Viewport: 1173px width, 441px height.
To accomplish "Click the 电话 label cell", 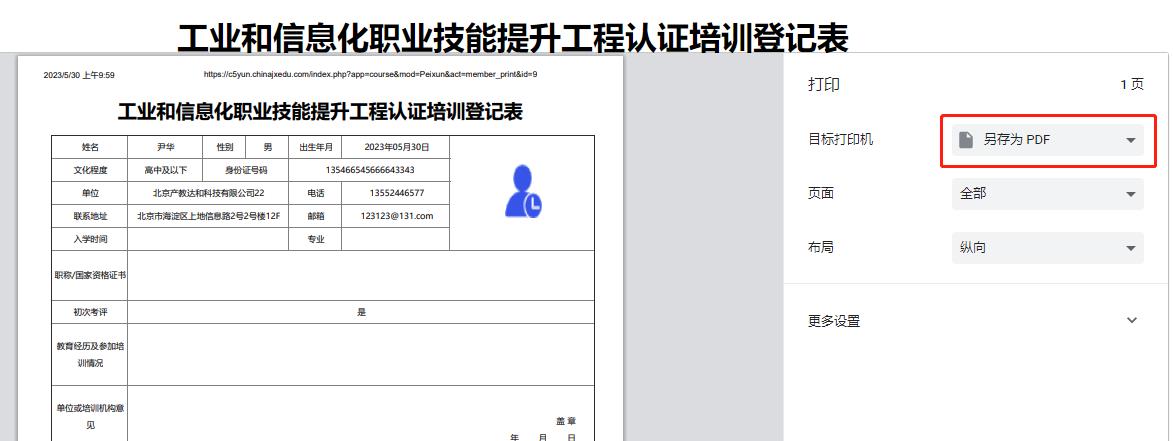I will click(x=316, y=193).
